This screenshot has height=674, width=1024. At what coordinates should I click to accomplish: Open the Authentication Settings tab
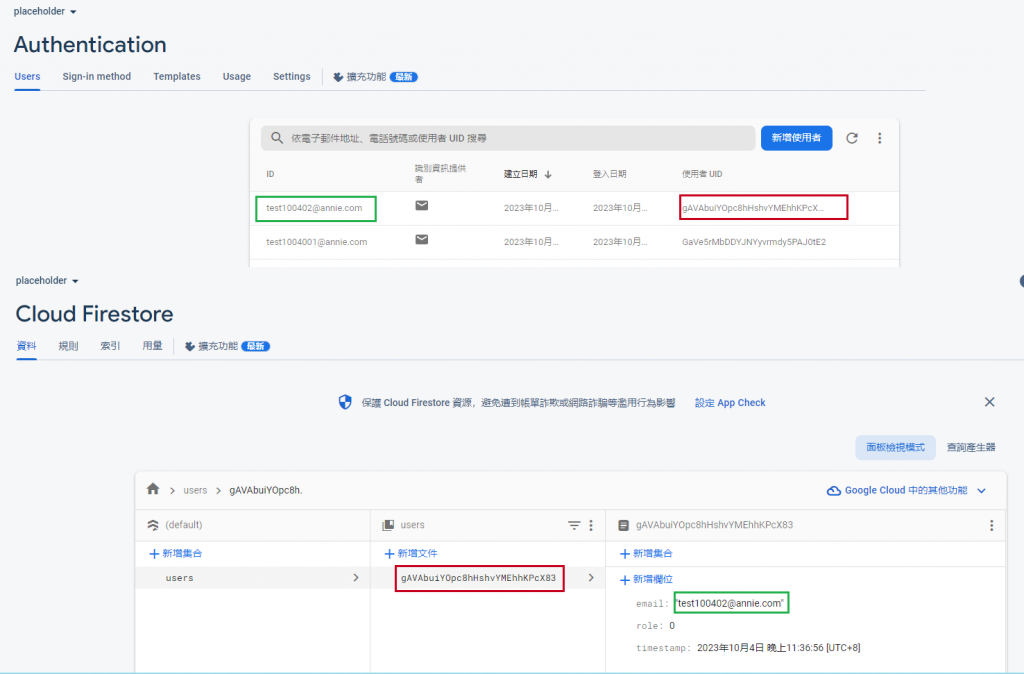click(x=292, y=76)
